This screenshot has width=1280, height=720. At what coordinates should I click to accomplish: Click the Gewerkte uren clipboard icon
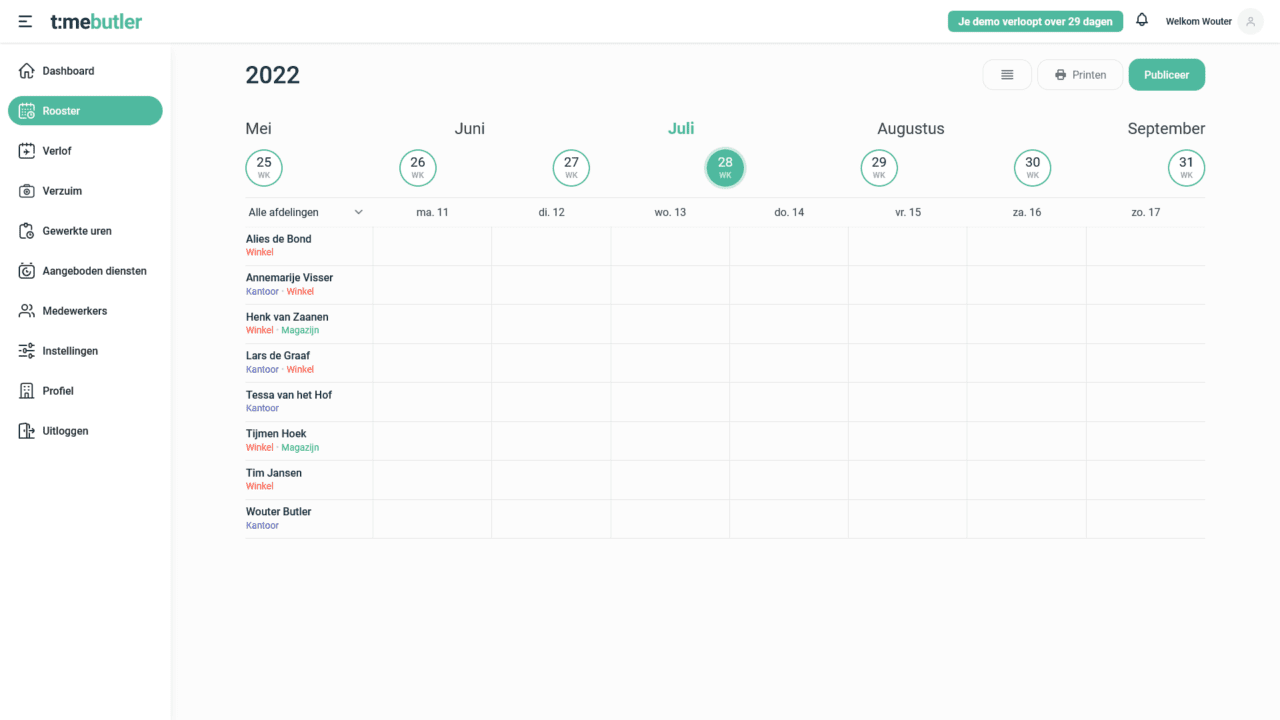tap(27, 231)
